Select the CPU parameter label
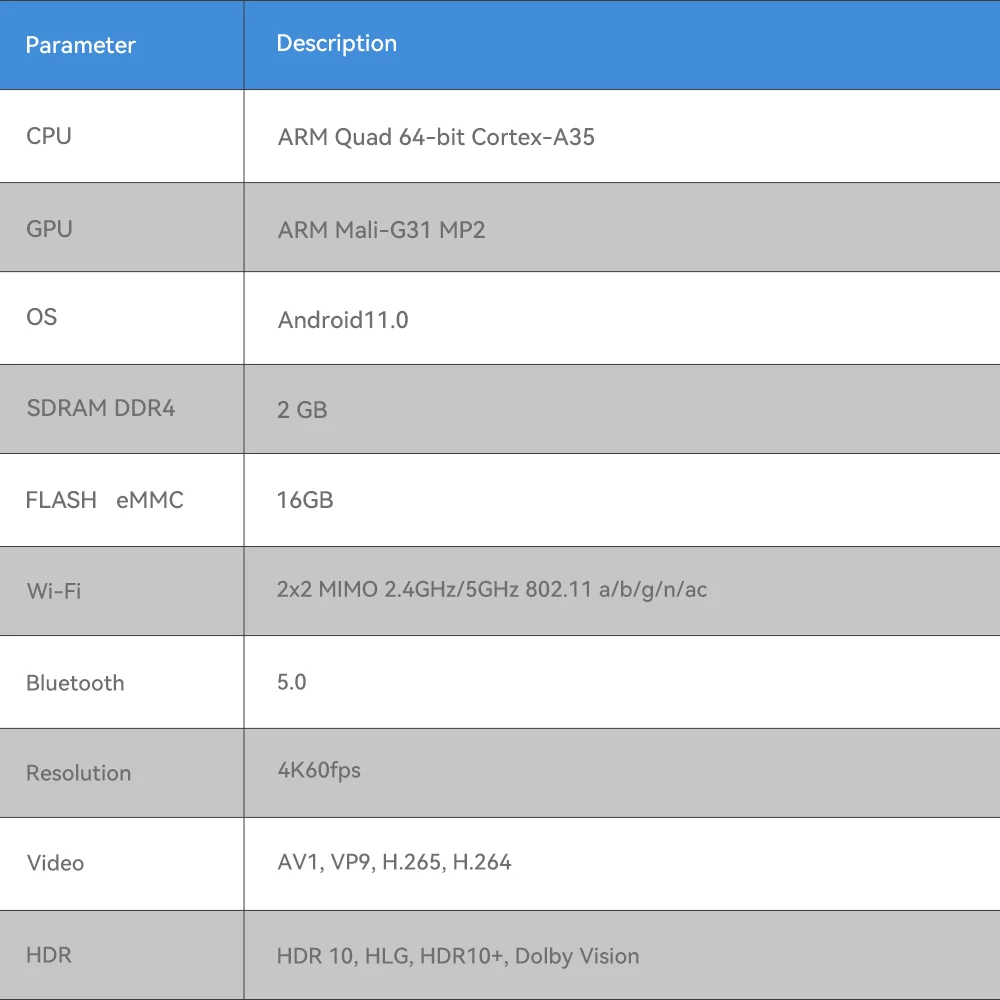Screen dimensions: 1000x1000 tap(49, 136)
